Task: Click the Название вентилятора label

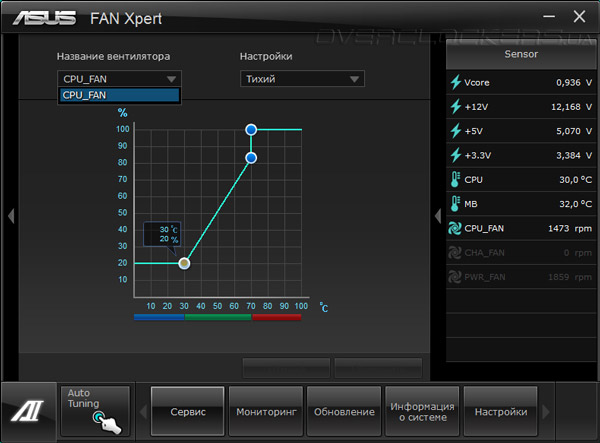Action: click(113, 56)
